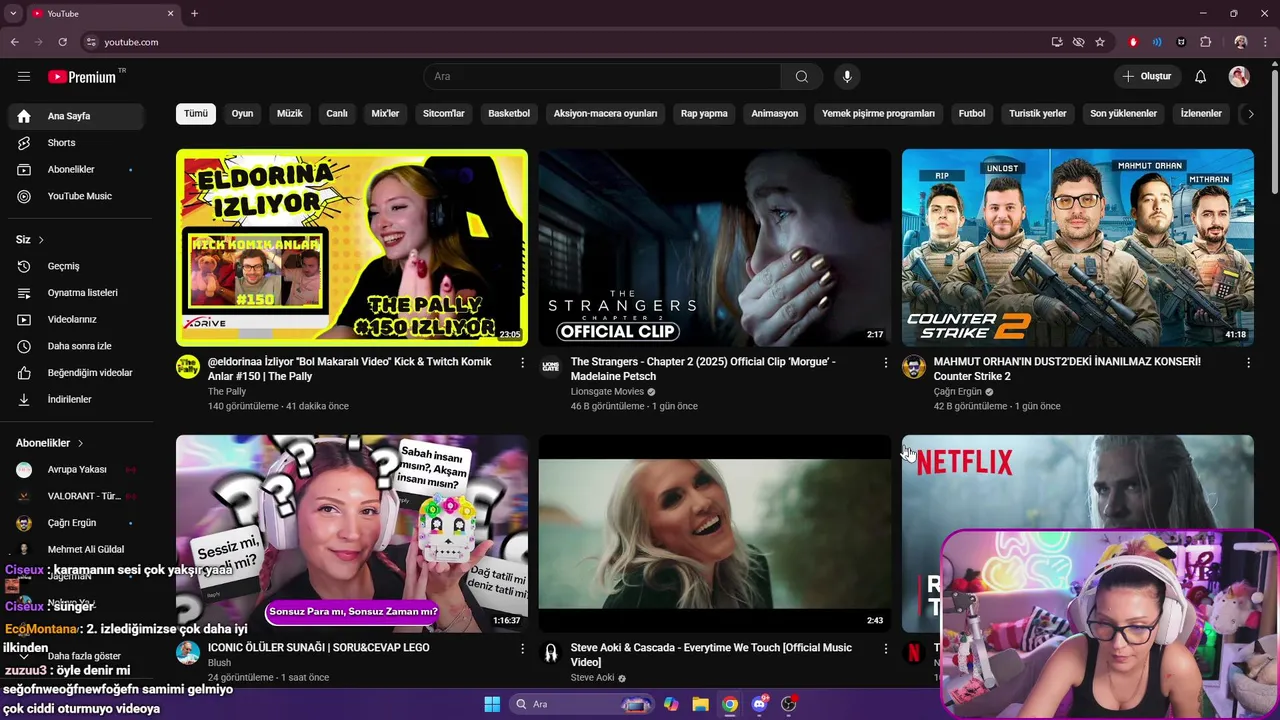Bookmark page with the star icon
This screenshot has width=1280, height=720.
click(1100, 42)
